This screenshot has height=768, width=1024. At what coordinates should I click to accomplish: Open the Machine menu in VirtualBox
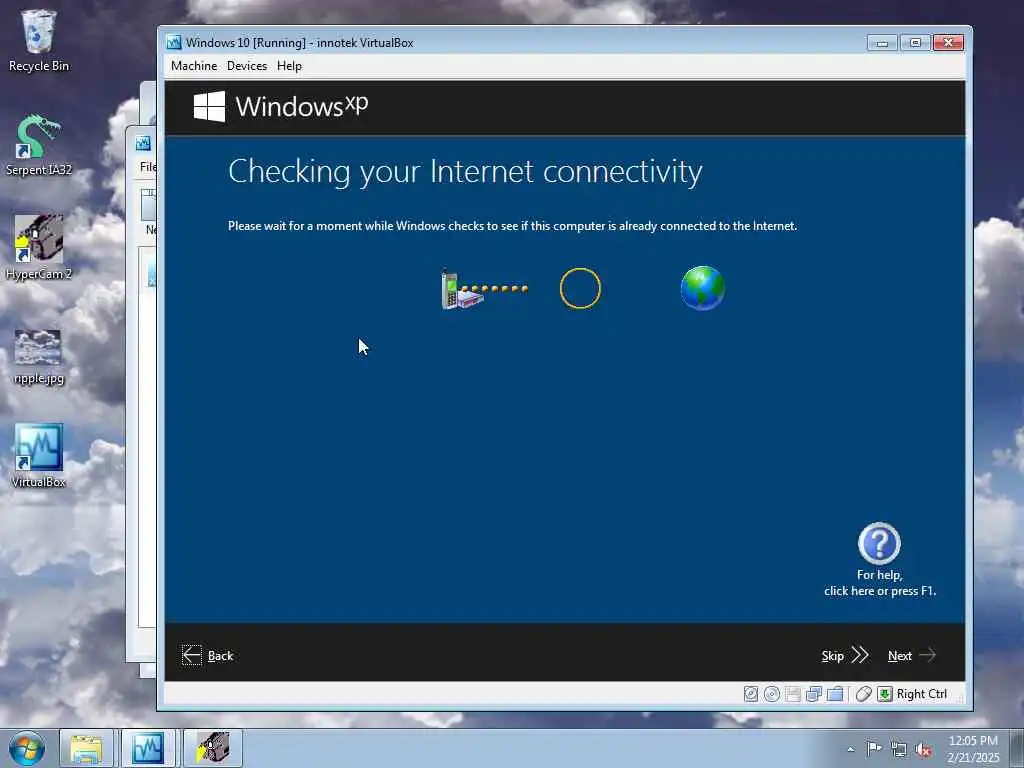194,66
